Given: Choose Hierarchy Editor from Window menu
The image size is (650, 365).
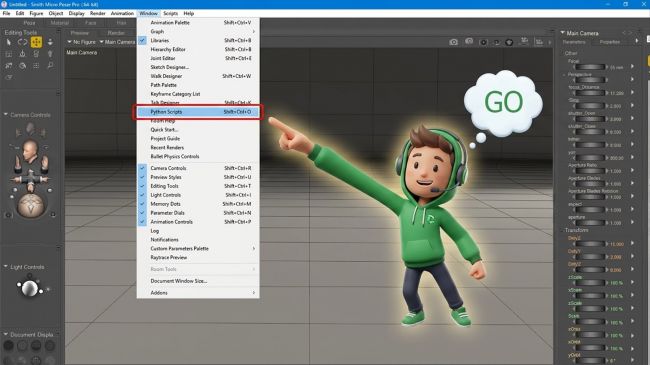Looking at the screenshot, I should [198, 49].
